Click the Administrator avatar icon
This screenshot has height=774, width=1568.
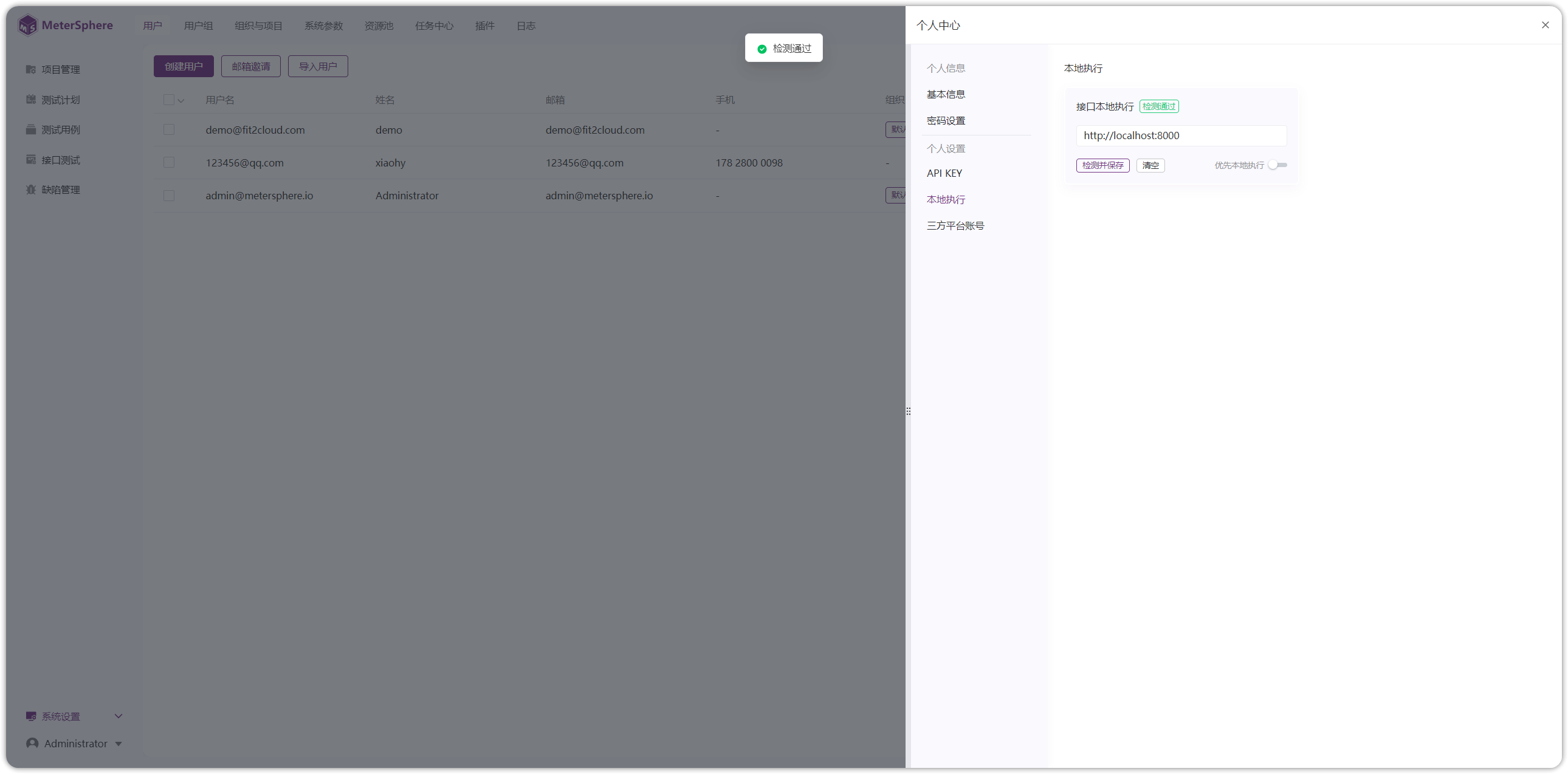click(x=32, y=744)
